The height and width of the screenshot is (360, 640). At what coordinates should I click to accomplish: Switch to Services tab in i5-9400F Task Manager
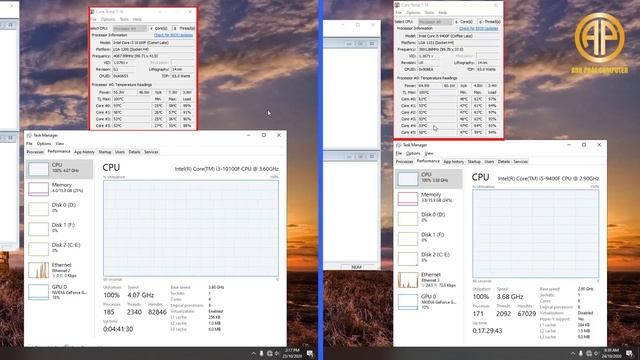(520, 162)
